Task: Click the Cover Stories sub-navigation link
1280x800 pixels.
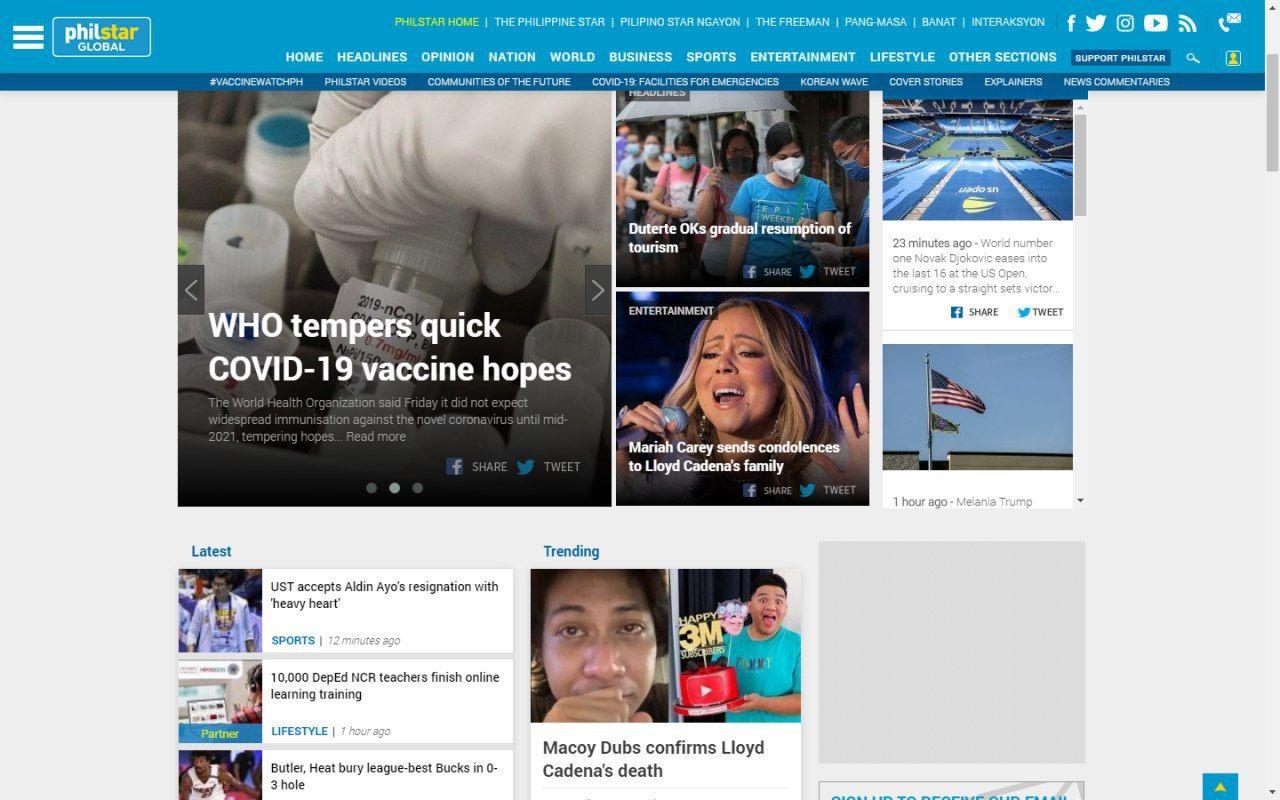Action: coord(926,82)
